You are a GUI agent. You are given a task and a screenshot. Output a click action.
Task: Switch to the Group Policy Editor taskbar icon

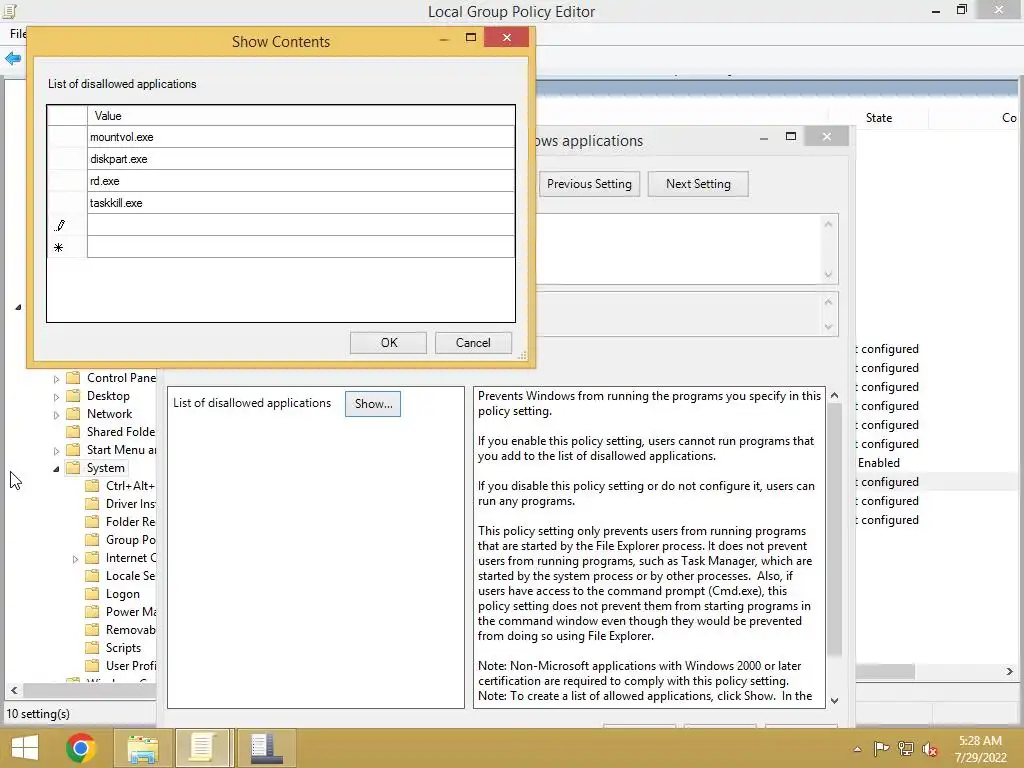pos(203,748)
